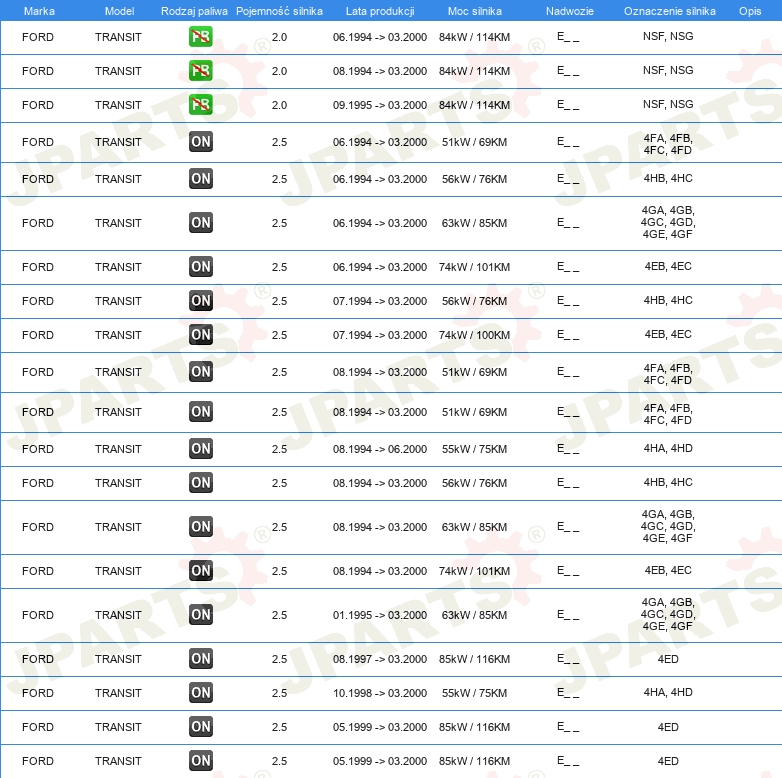Viewport: 782px width, 778px height.
Task: Click the PB fuel icon in the 08.1994 2.0 row
Action: click(x=200, y=71)
